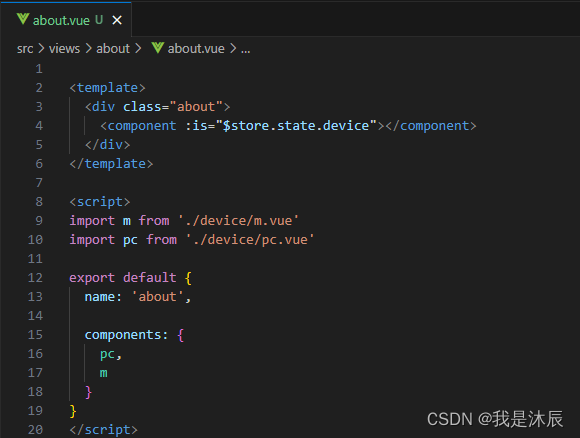
Task: Click line number 4 in the gutter
Action: 39,125
